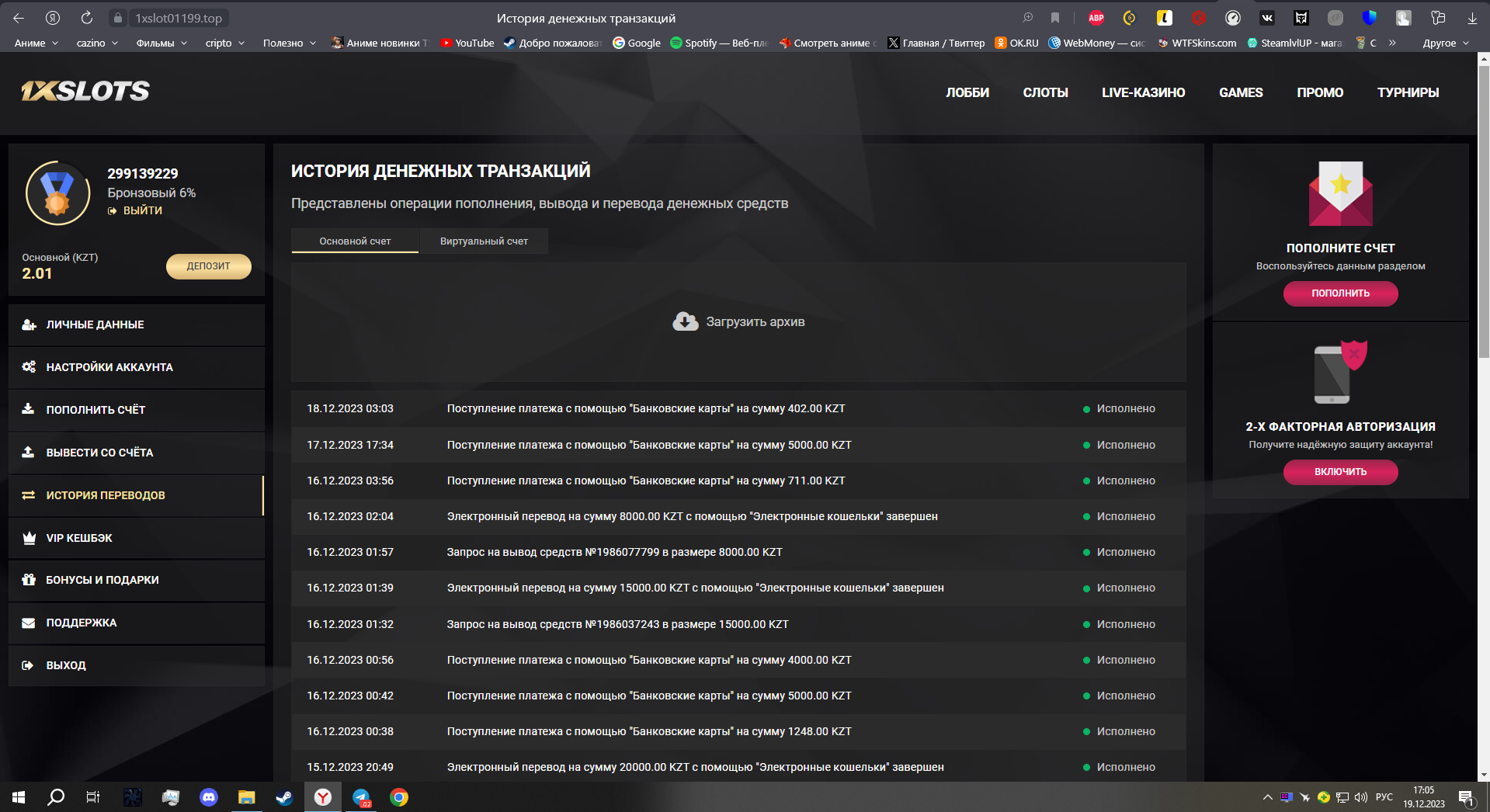Open the Windows notification center icon
Image resolution: width=1490 pixels, height=812 pixels.
tap(1466, 797)
